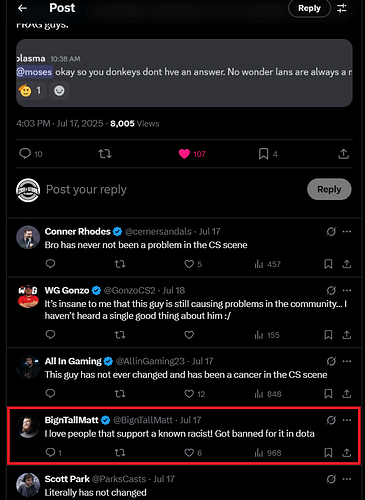Share WG Gonzo's reply

[x=347, y=335]
